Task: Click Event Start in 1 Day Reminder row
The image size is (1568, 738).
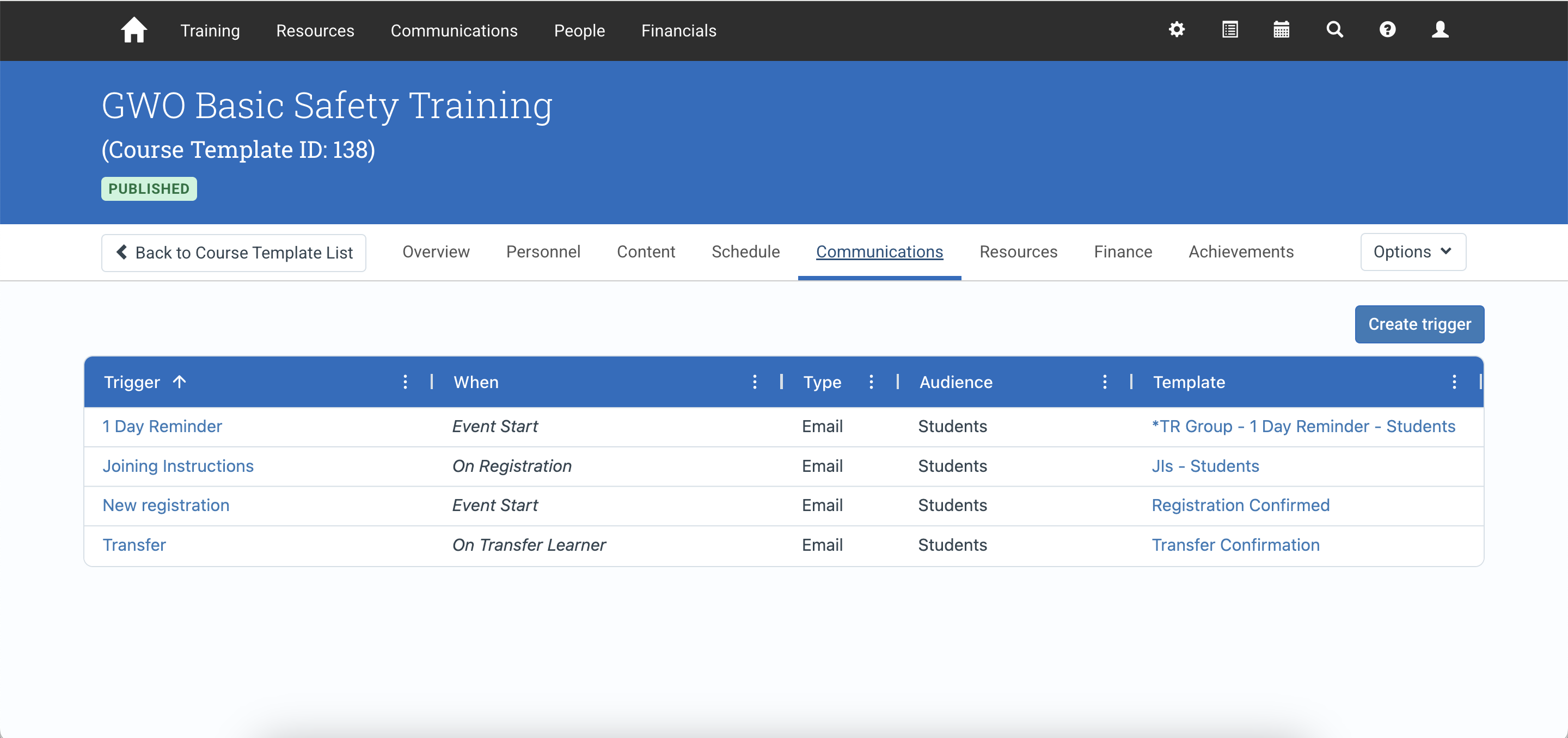Action: [494, 427]
